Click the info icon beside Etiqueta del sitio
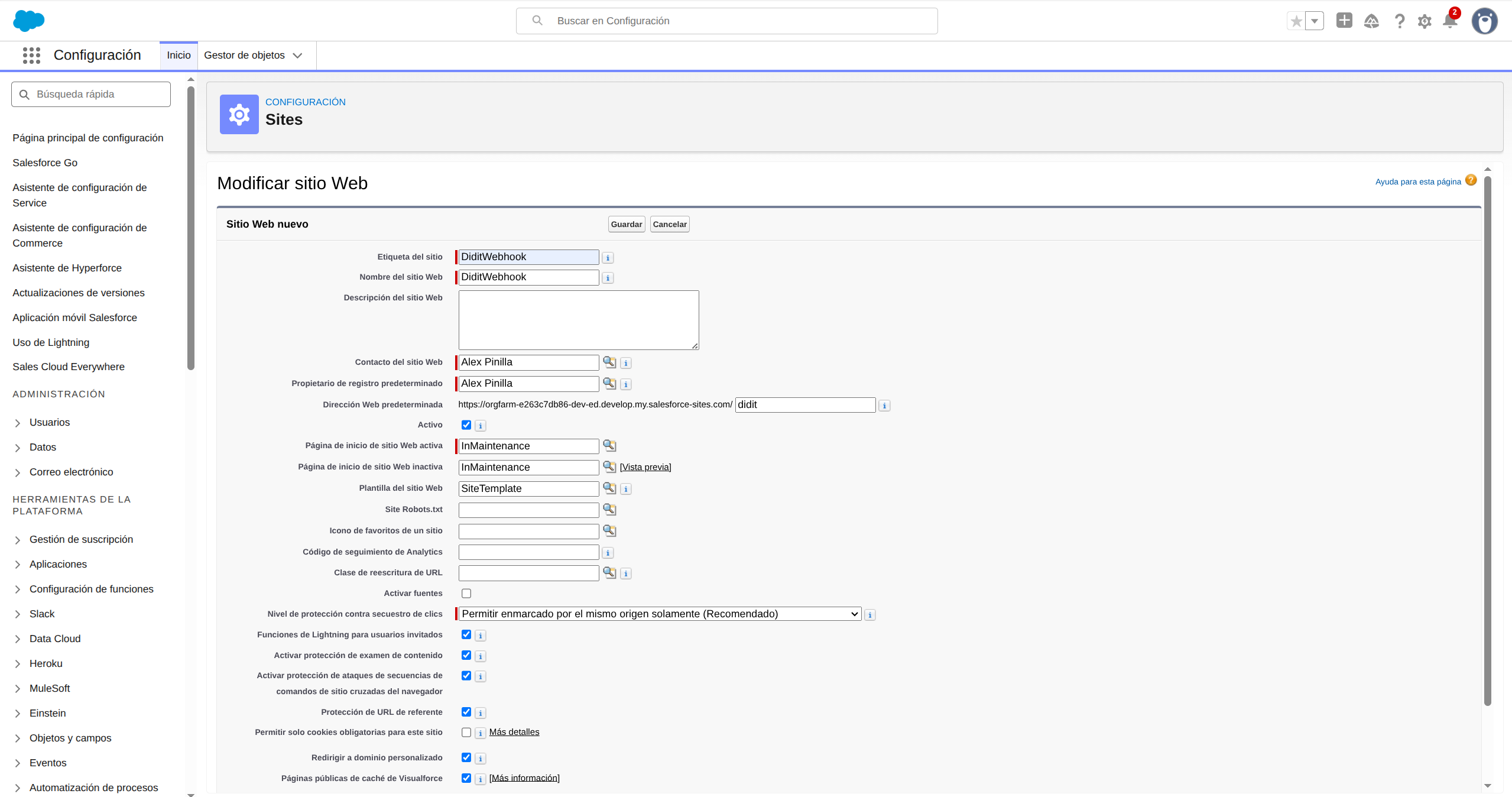 608,257
